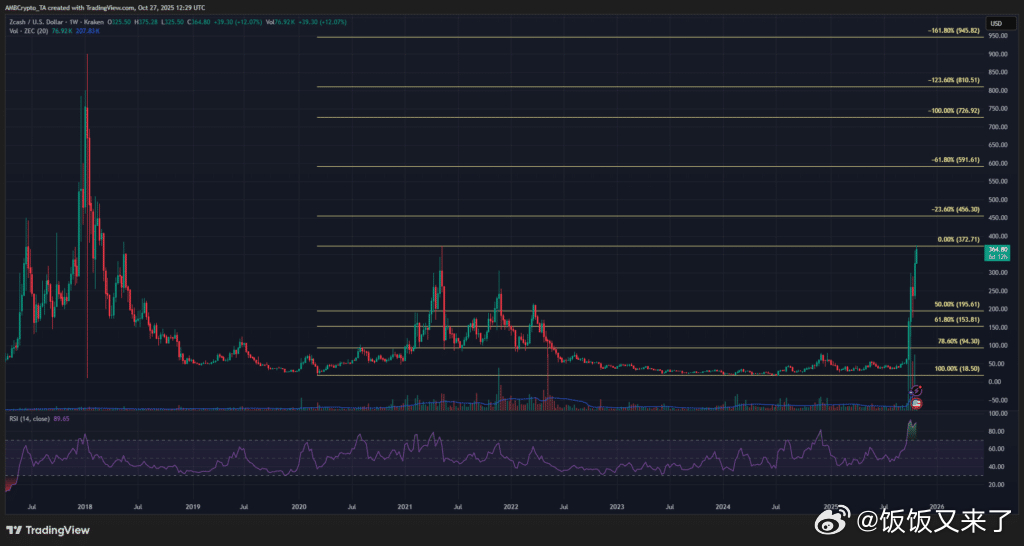Select the 61.80% (153.81) Fibonacci label
Image resolution: width=1024 pixels, height=546 pixels.
click(x=957, y=320)
